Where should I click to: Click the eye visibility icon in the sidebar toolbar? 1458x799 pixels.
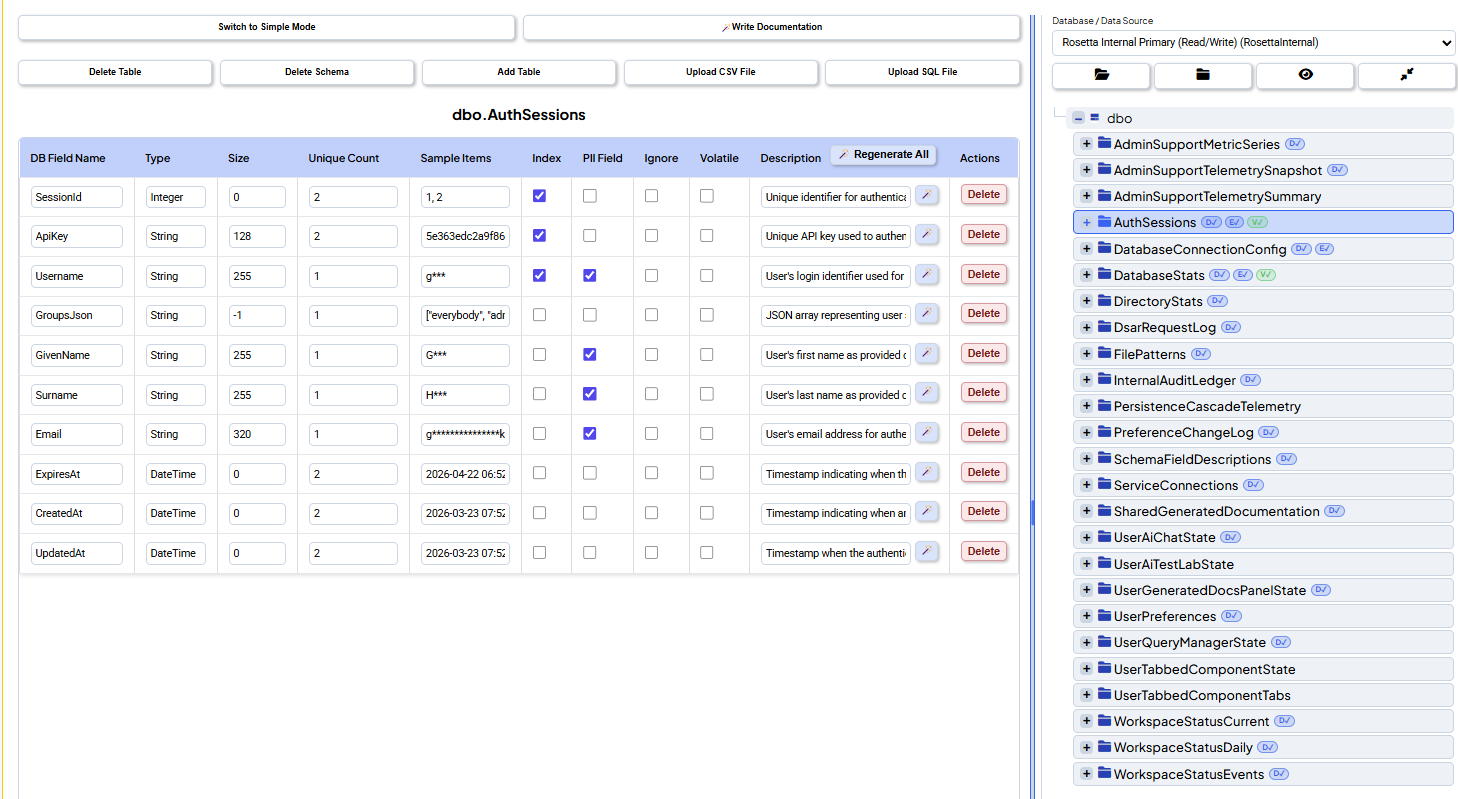(1305, 75)
